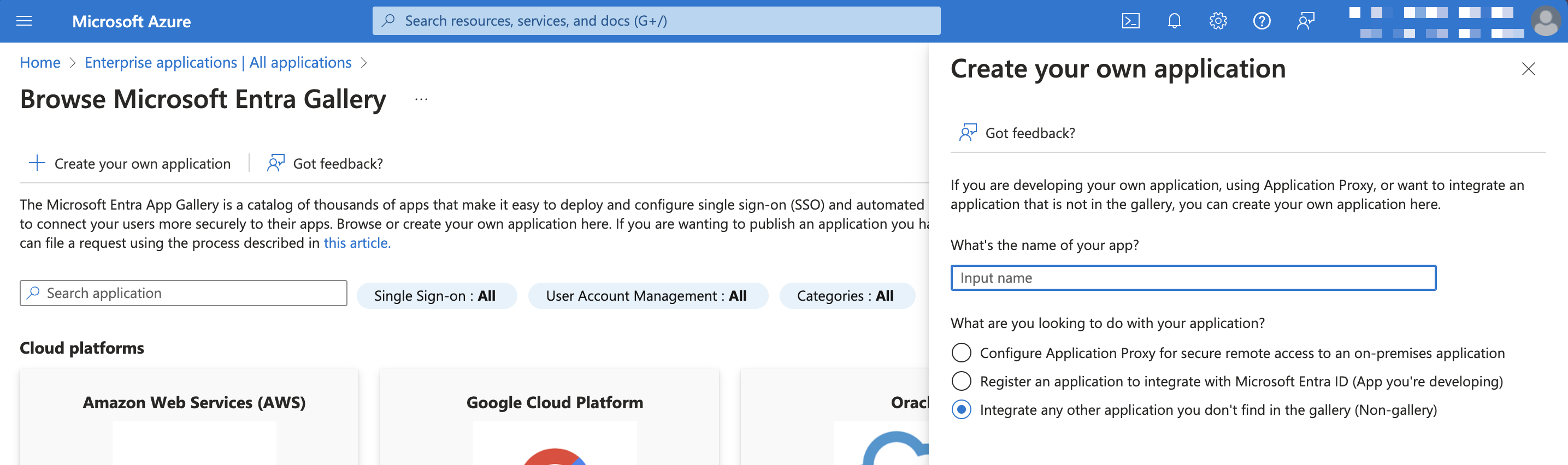Open portal settings gear

tap(1217, 21)
